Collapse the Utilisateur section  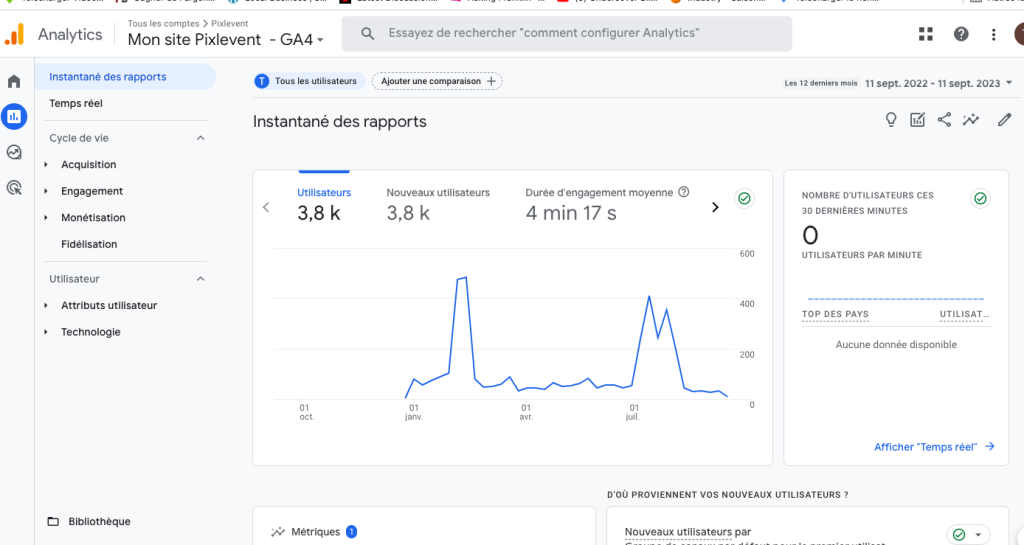(200, 279)
